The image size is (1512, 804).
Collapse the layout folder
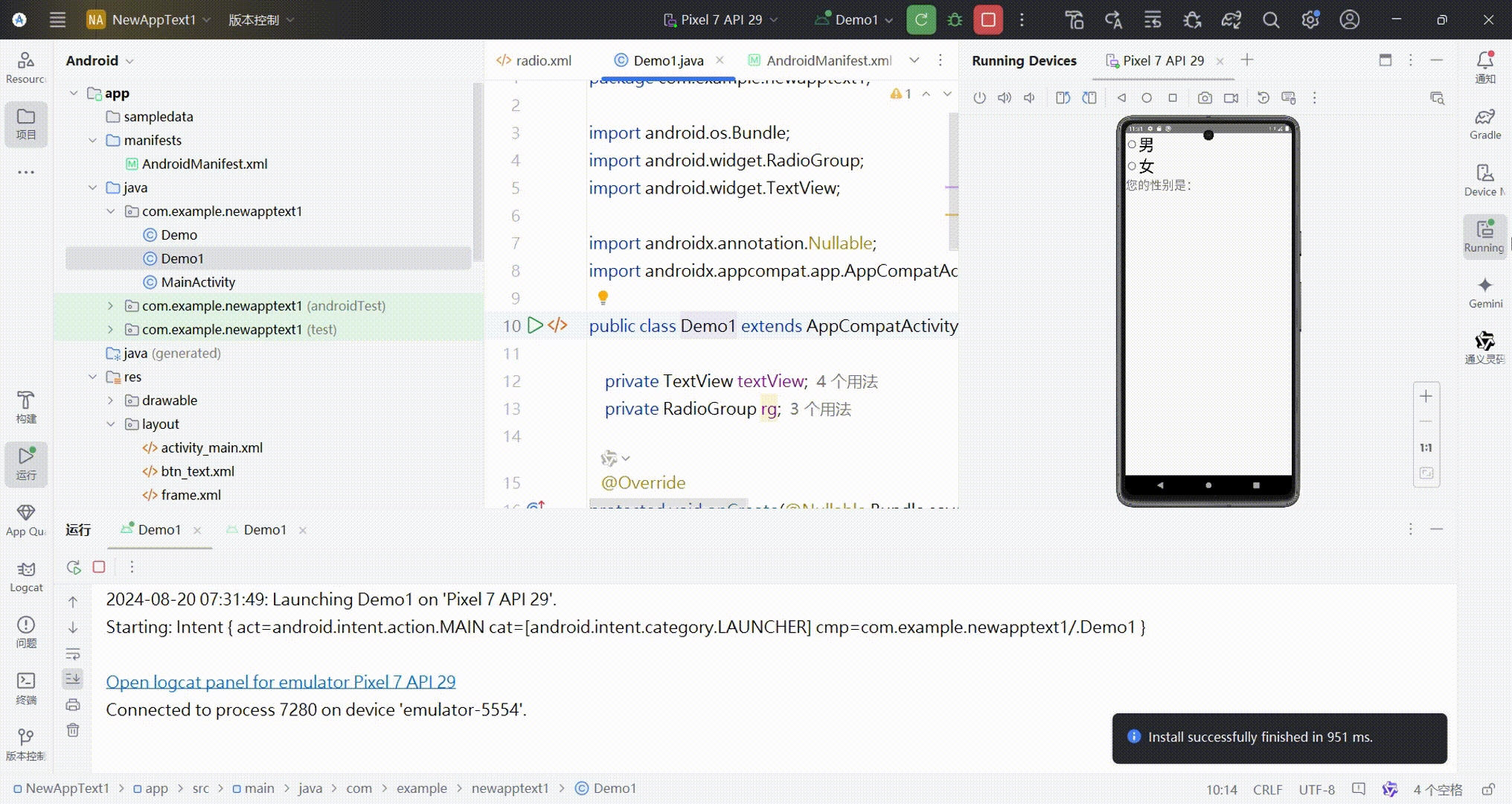coord(110,424)
